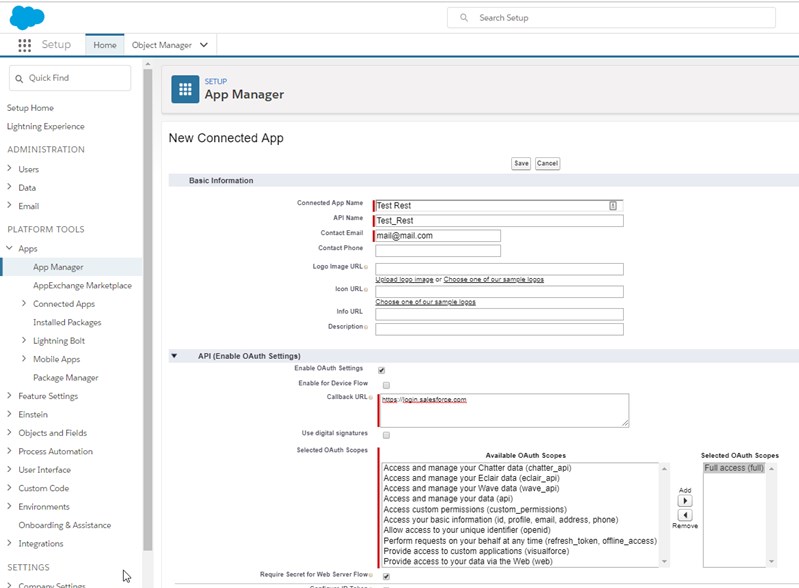Click the Quick Find input

[70, 78]
